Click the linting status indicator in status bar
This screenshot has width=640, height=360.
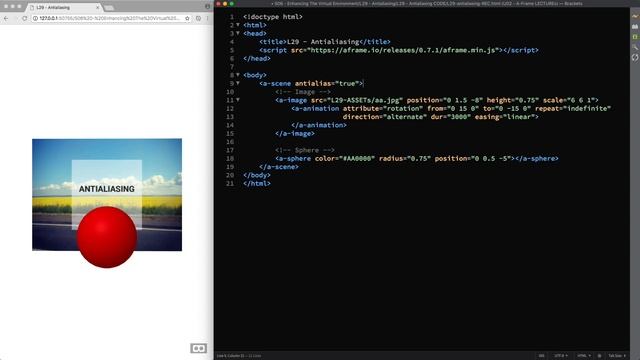[599, 356]
